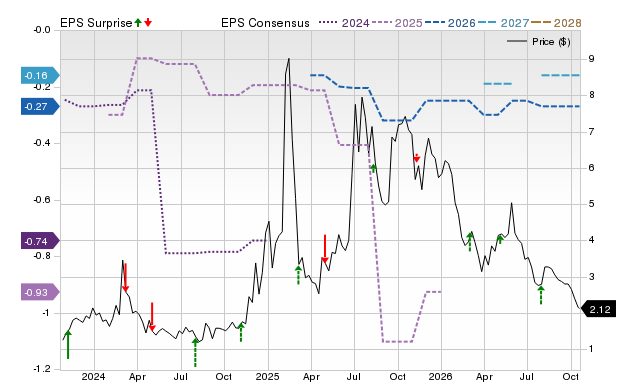Click the -0.2 left axis label
The height and width of the screenshot is (382, 640).
point(42,87)
